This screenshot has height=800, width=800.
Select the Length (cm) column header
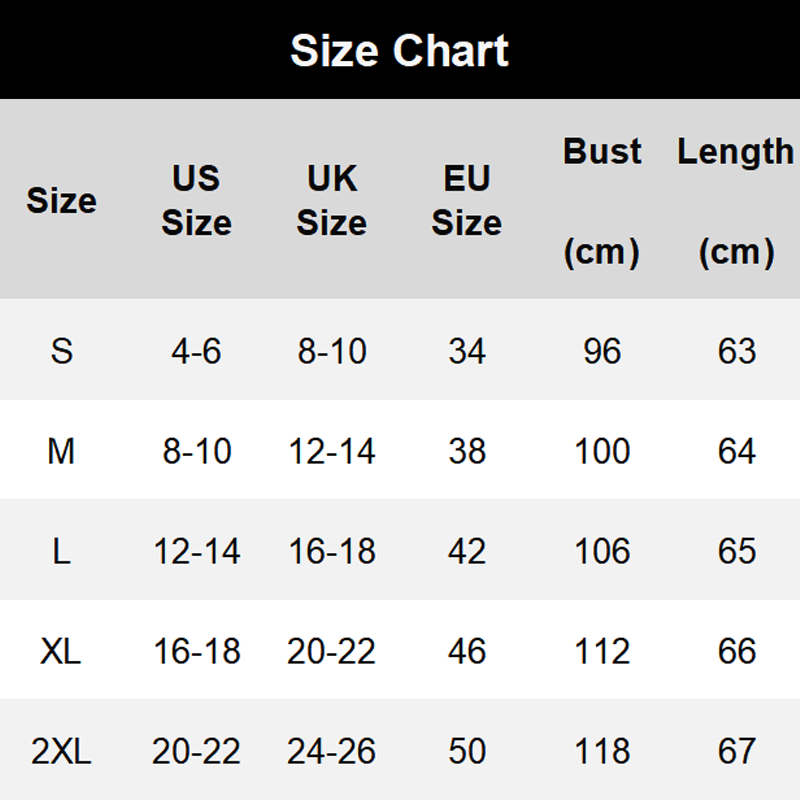pyautogui.click(x=736, y=200)
